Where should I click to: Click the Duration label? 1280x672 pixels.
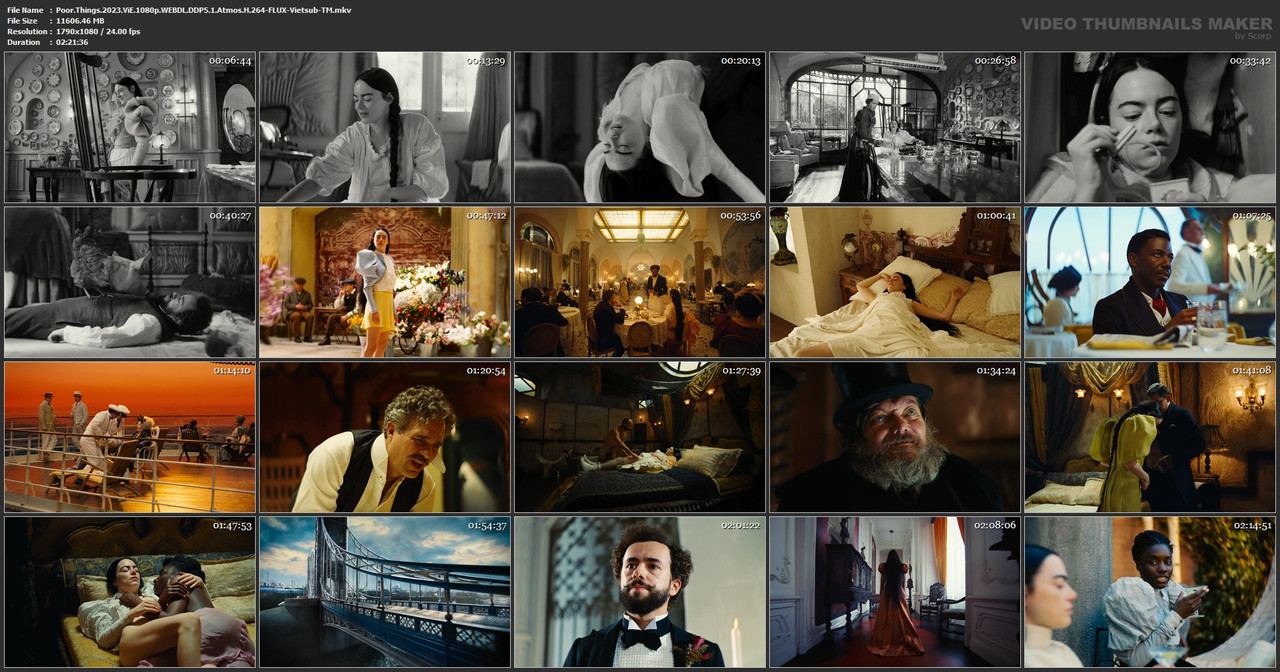(x=23, y=42)
